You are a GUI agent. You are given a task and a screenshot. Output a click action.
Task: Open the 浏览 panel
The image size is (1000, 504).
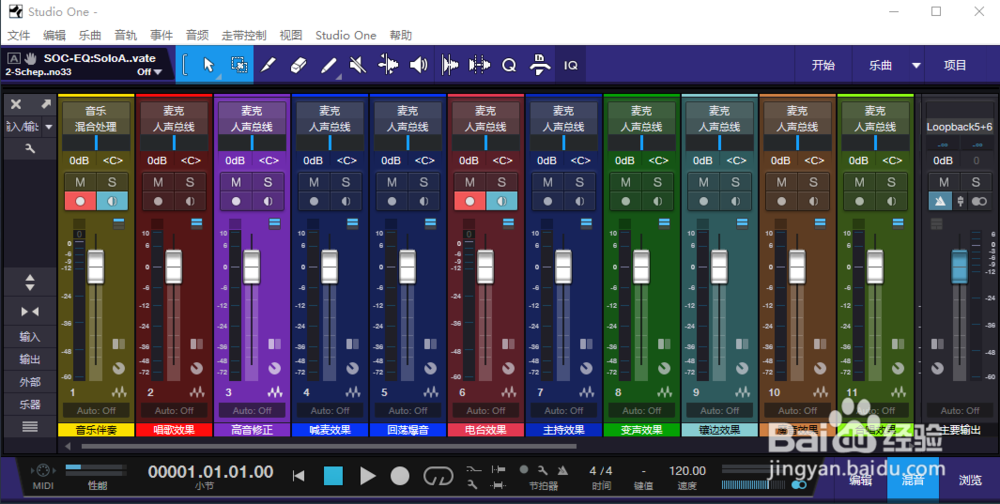pyautogui.click(x=970, y=480)
